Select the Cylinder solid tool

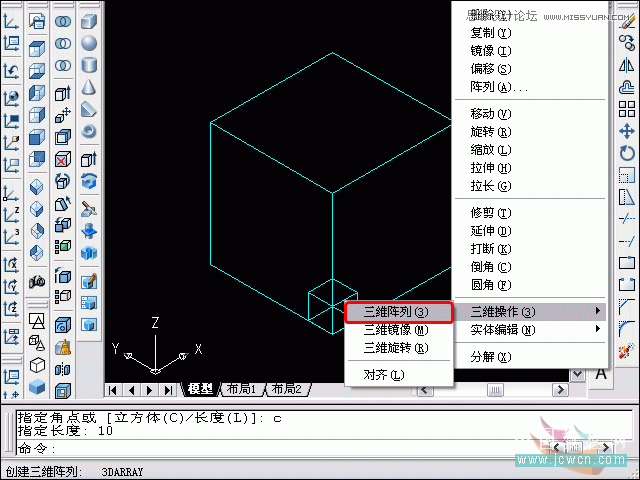(x=89, y=65)
